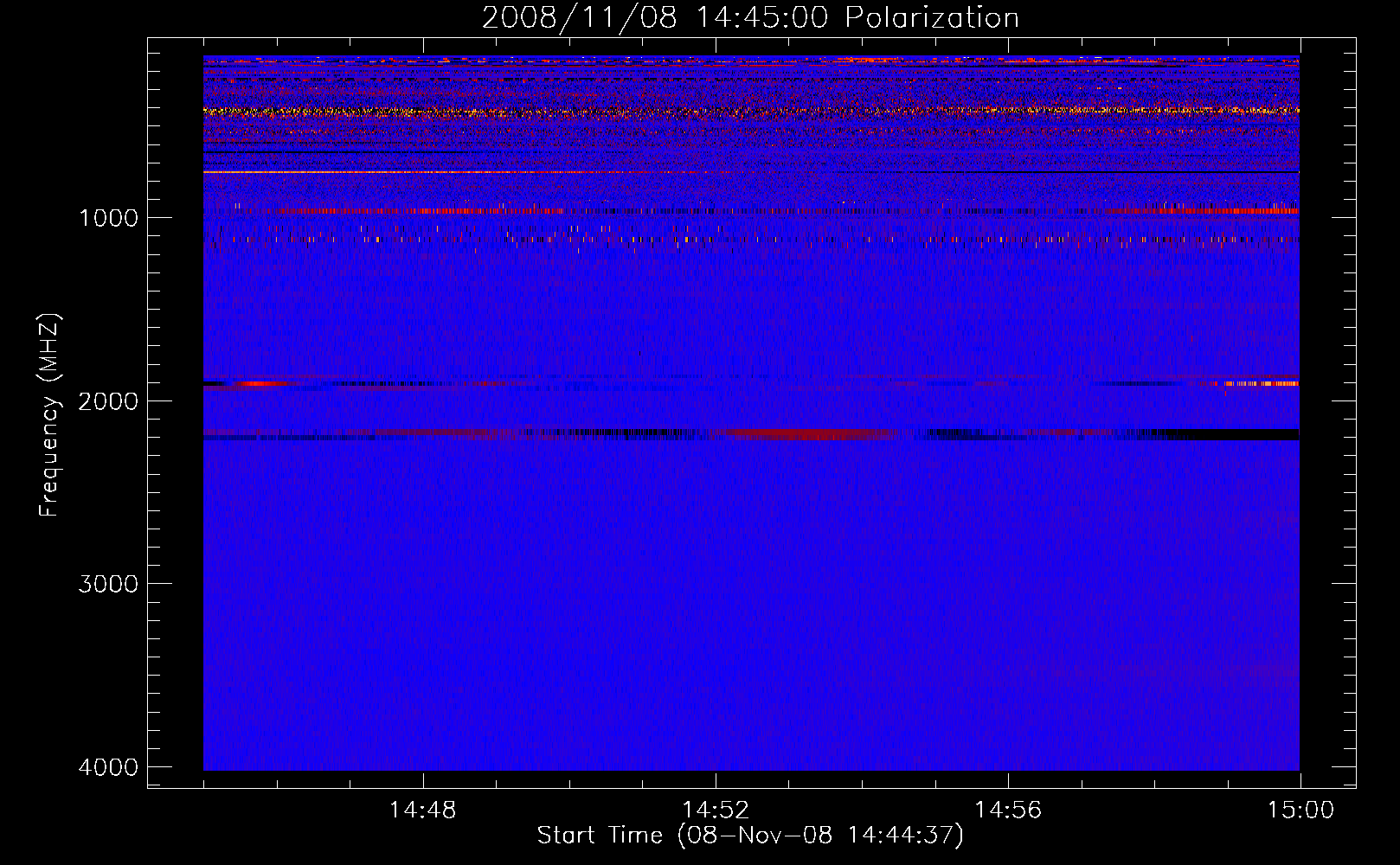Select the 3000 frequency axis label
This screenshot has height=865, width=1400.
tap(108, 584)
